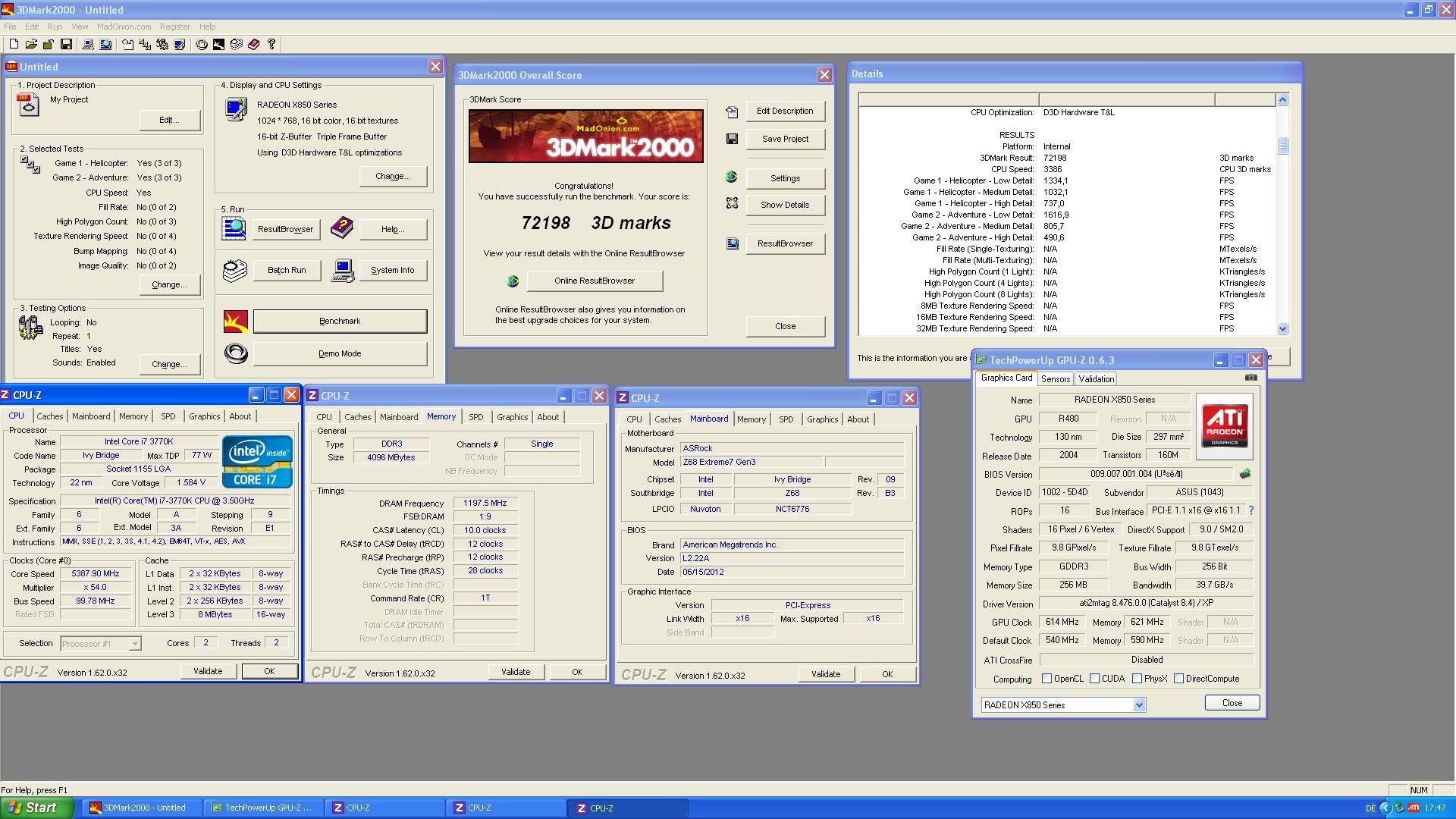Open the File menu

pos(10,27)
